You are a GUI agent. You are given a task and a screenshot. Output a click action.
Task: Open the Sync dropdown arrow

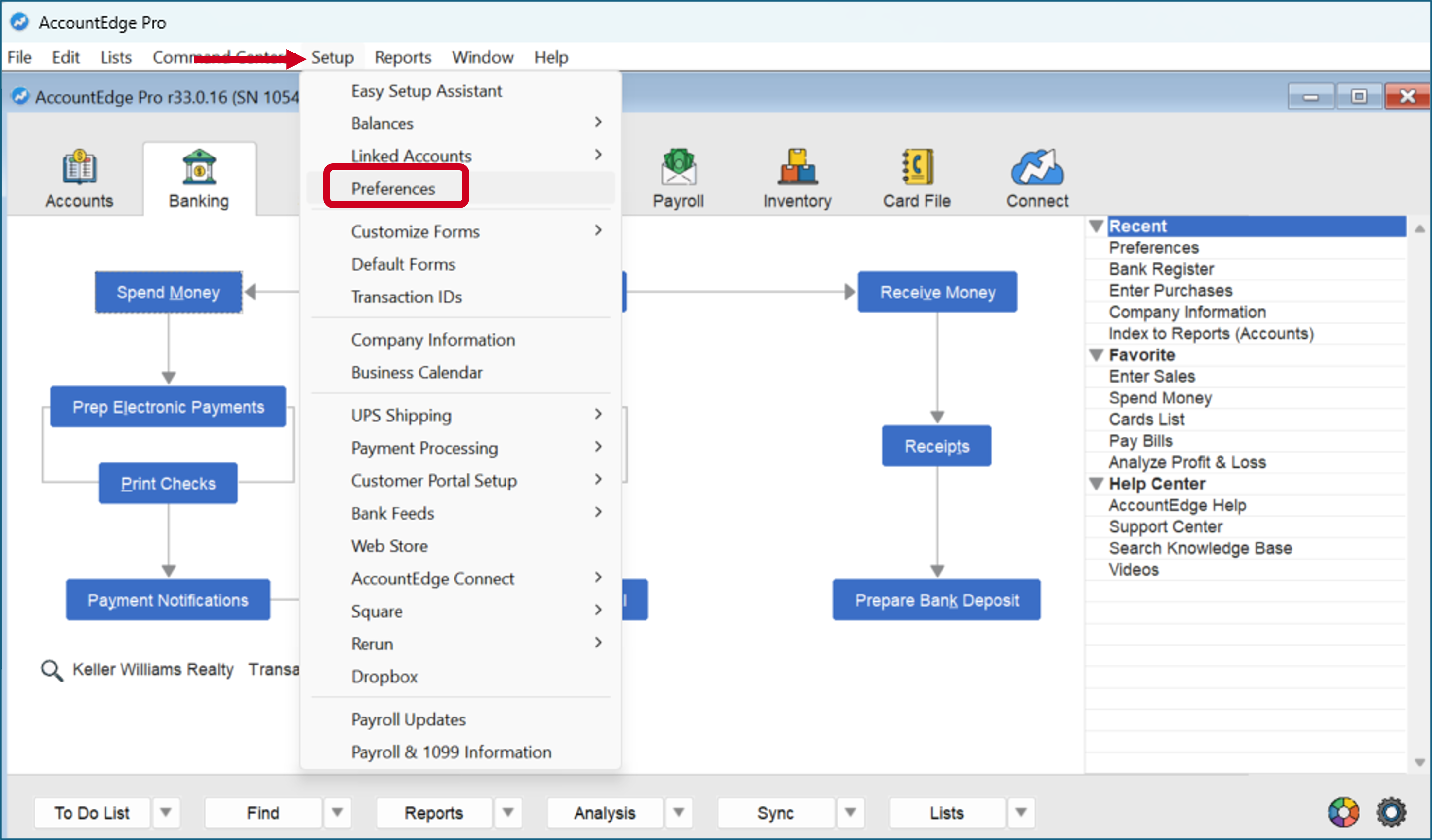[x=851, y=813]
